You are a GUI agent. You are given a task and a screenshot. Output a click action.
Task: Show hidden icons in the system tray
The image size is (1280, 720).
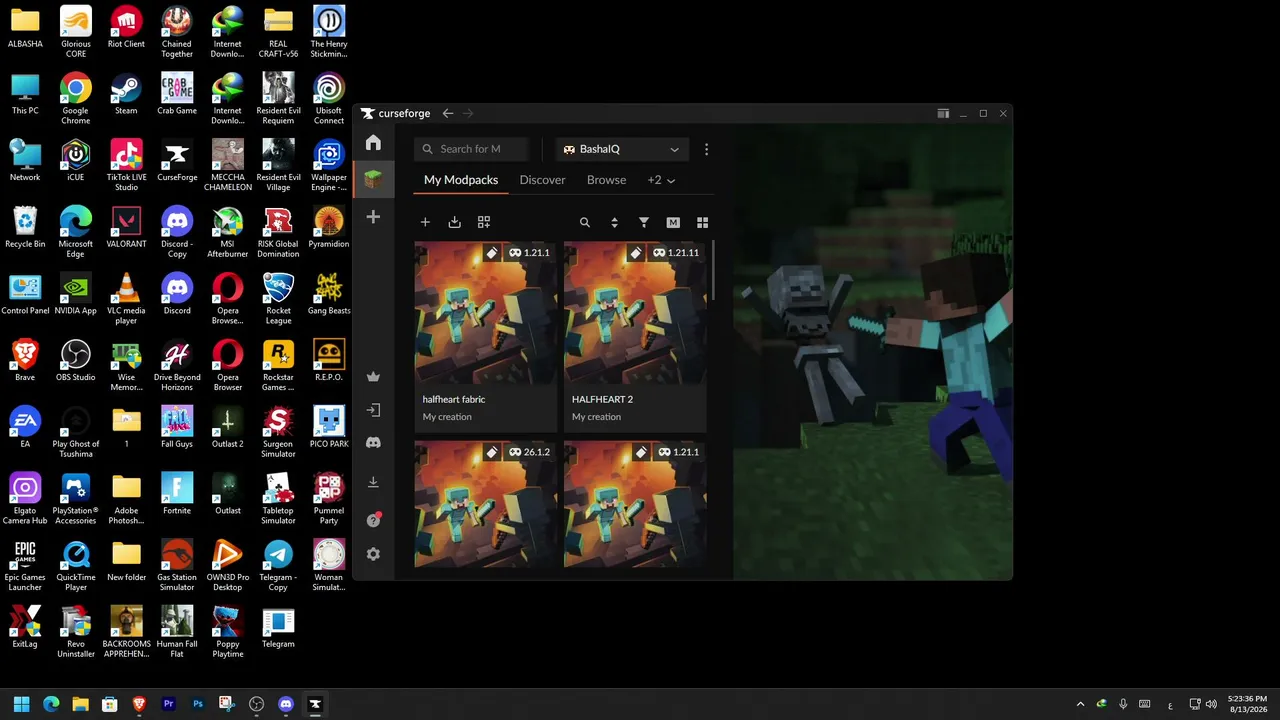(x=1080, y=704)
